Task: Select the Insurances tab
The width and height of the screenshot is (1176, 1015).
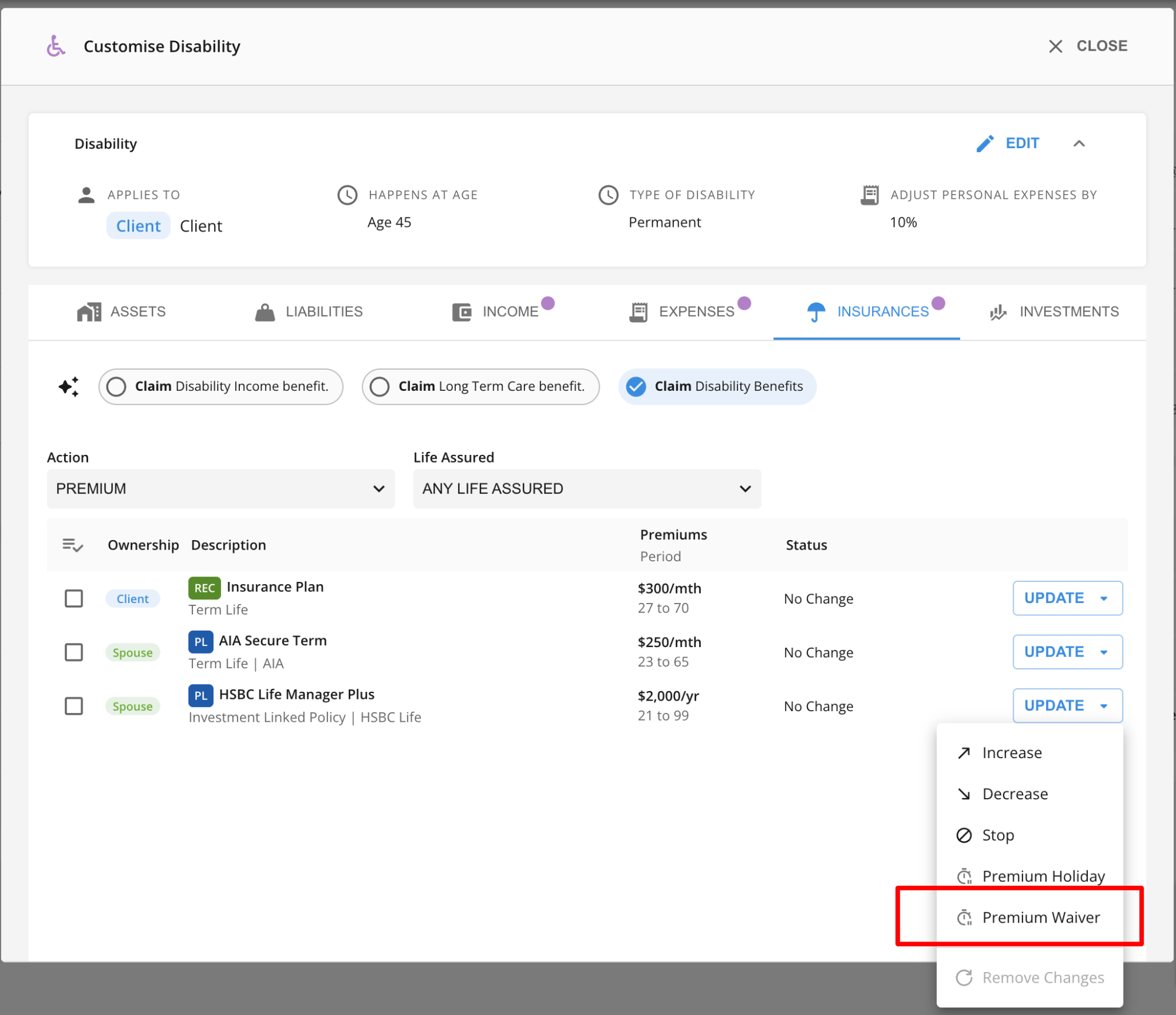Action: (867, 311)
